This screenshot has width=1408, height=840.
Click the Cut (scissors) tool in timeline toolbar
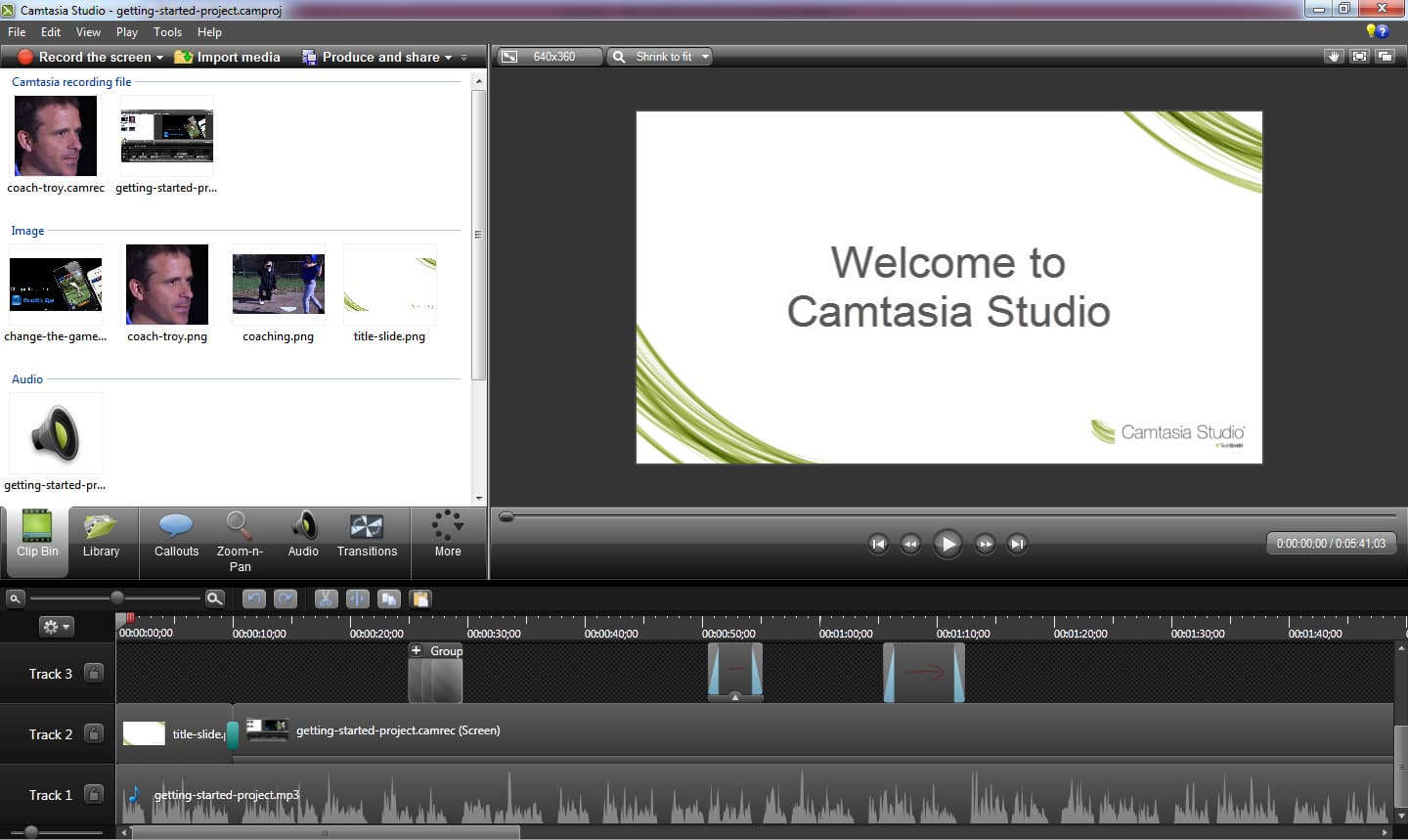tap(326, 598)
